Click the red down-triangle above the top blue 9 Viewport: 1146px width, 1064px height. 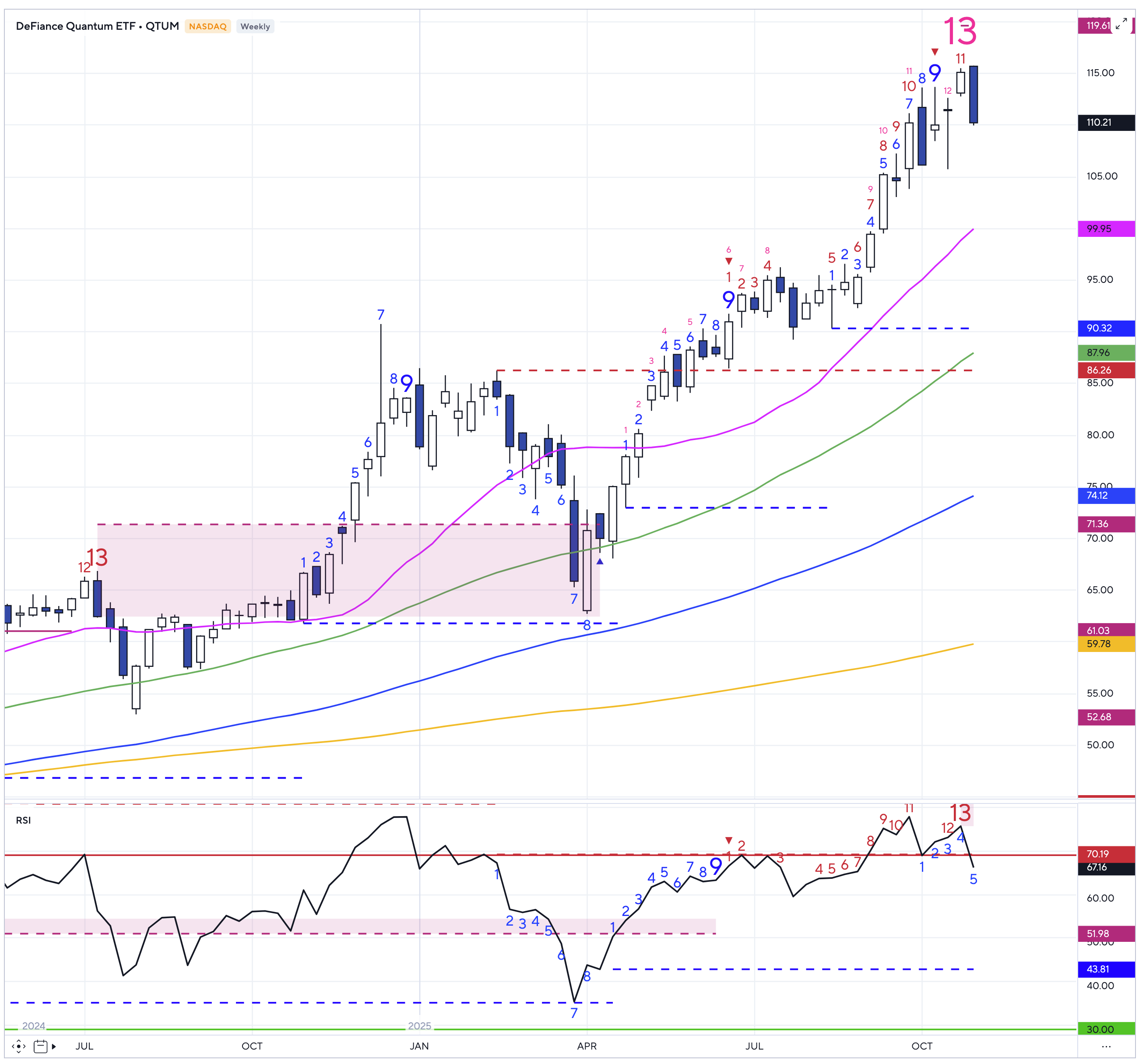click(x=935, y=53)
